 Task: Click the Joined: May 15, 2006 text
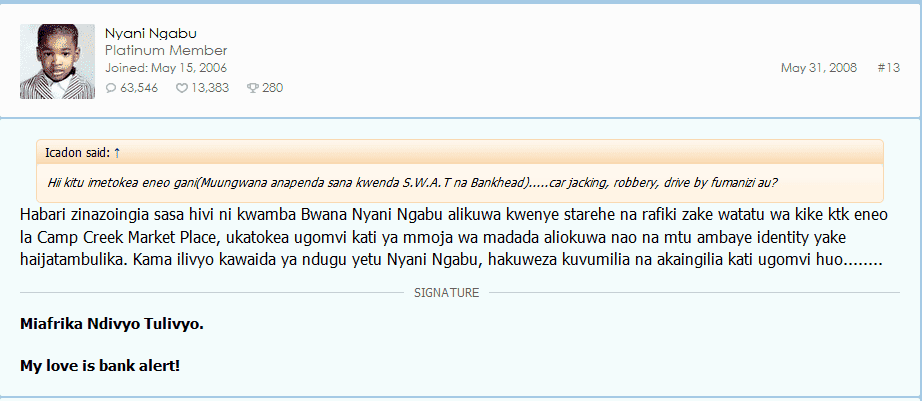point(166,68)
